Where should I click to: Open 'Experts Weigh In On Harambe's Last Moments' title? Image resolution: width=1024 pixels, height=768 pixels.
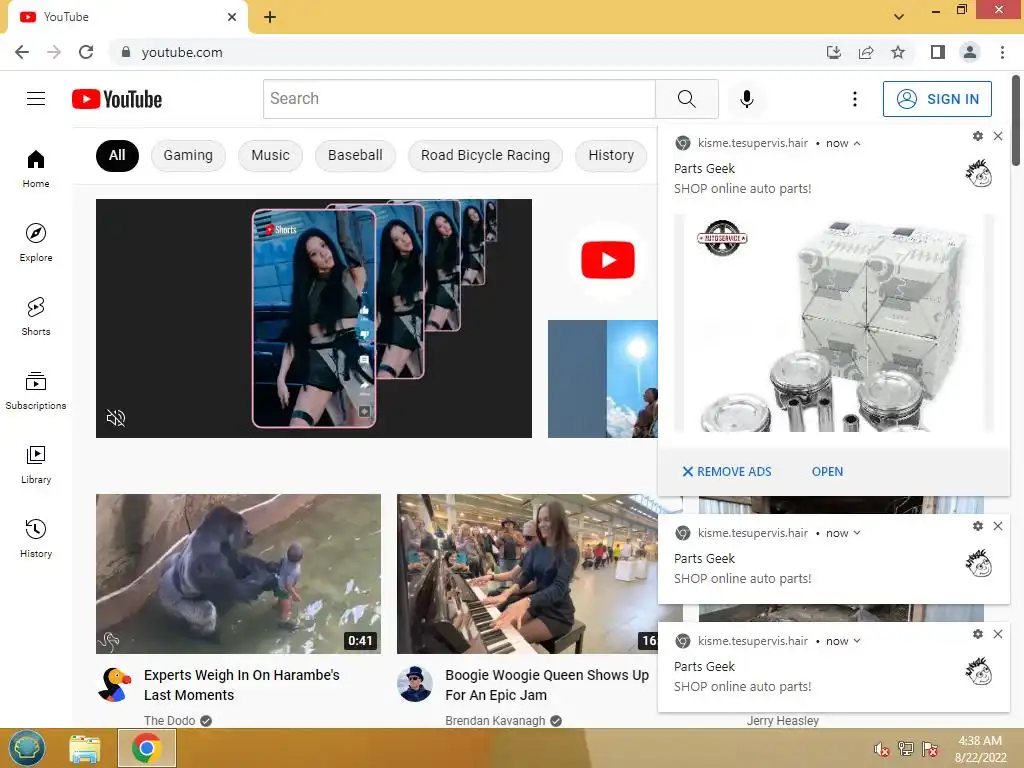click(x=242, y=685)
